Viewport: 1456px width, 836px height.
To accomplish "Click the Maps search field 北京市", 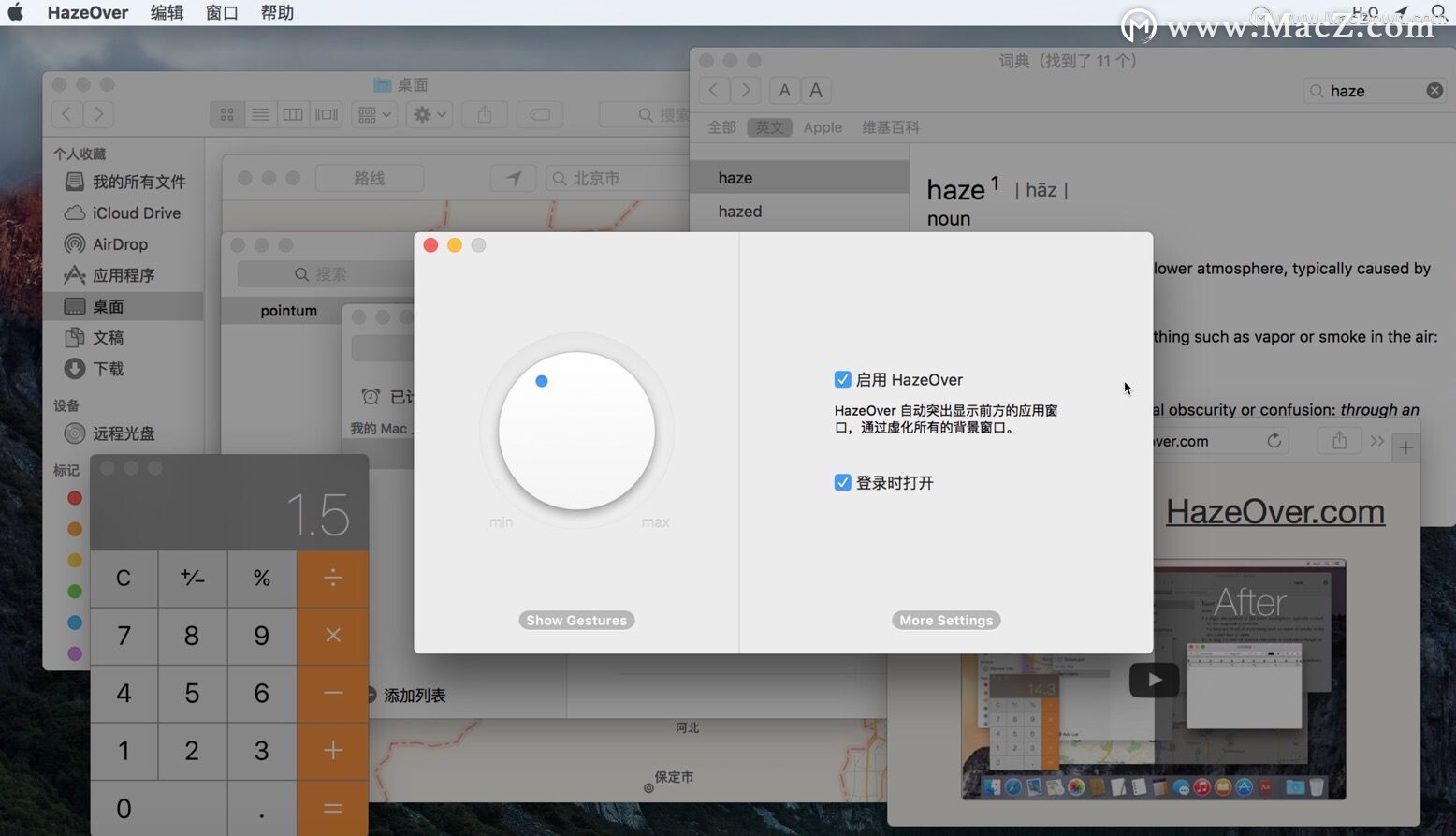I will coord(618,178).
